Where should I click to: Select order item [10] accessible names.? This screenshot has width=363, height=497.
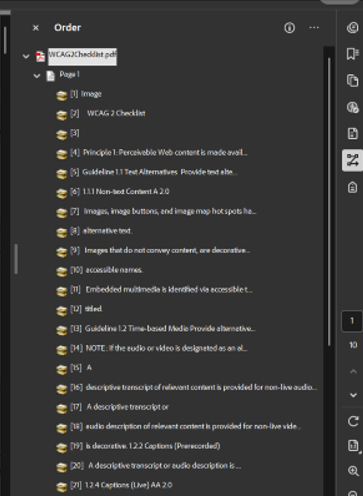tap(107, 270)
